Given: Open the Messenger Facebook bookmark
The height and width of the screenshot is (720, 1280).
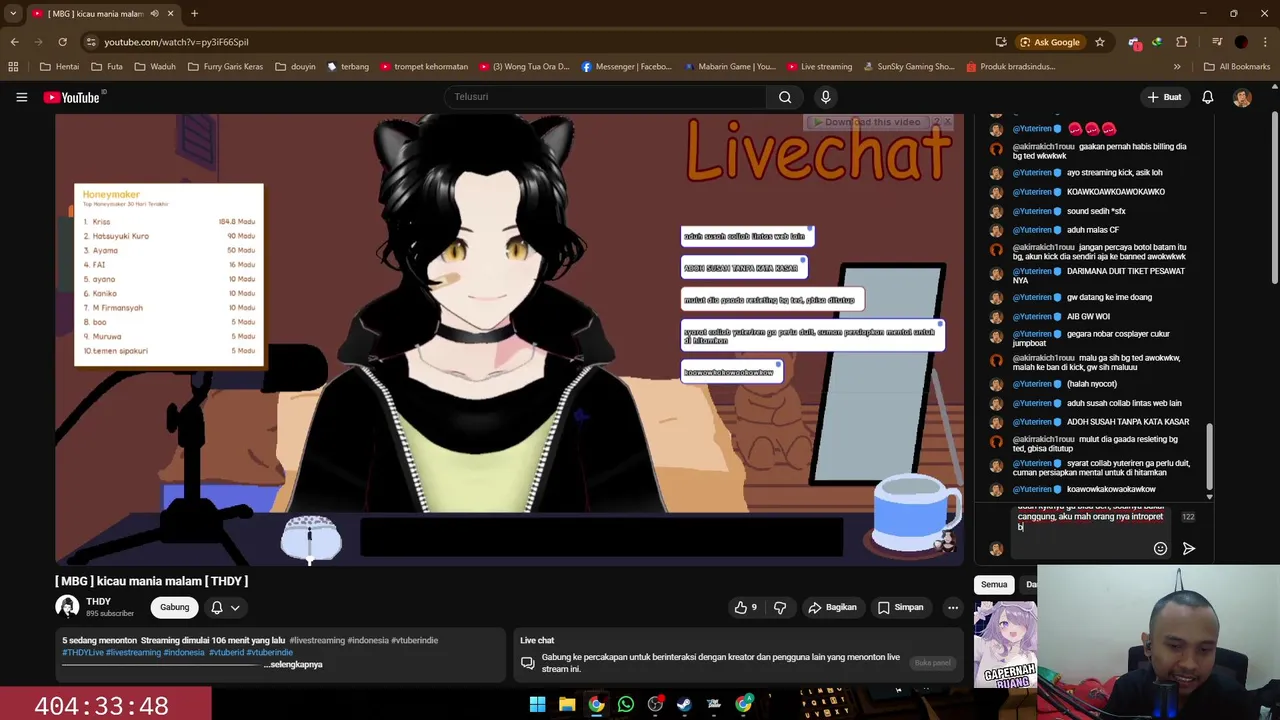Looking at the screenshot, I should pyautogui.click(x=627, y=67).
